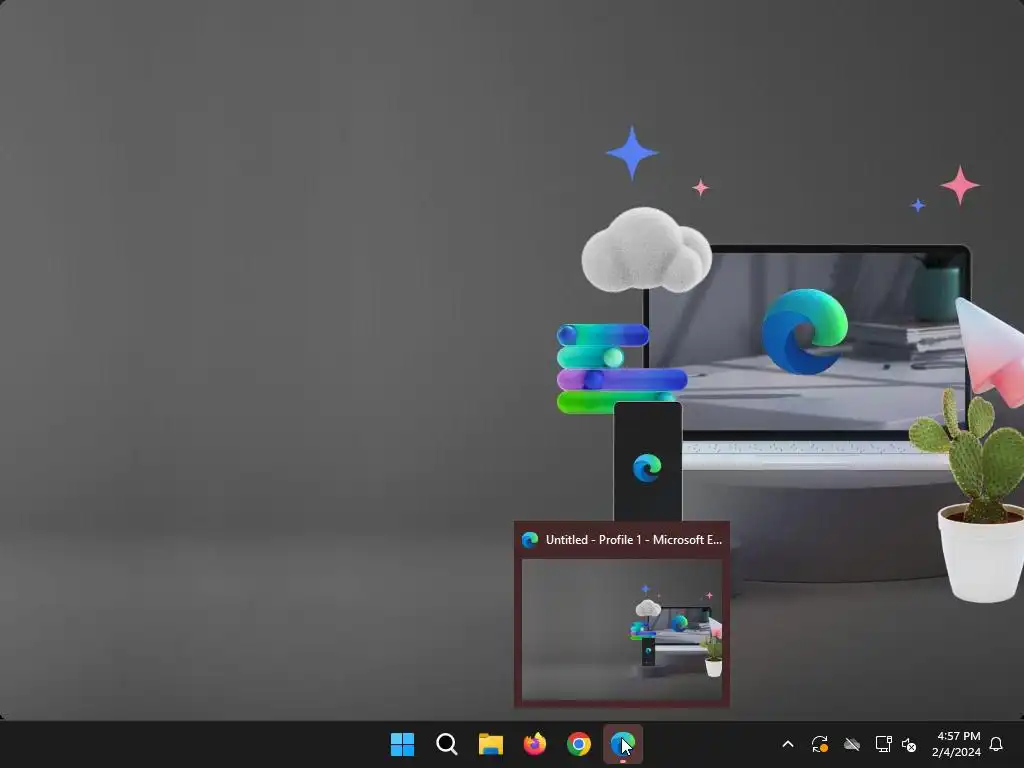Open the Windows Start menu
The image size is (1024, 768).
402,744
